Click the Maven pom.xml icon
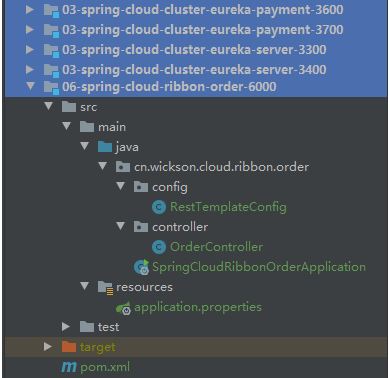 tap(69, 367)
